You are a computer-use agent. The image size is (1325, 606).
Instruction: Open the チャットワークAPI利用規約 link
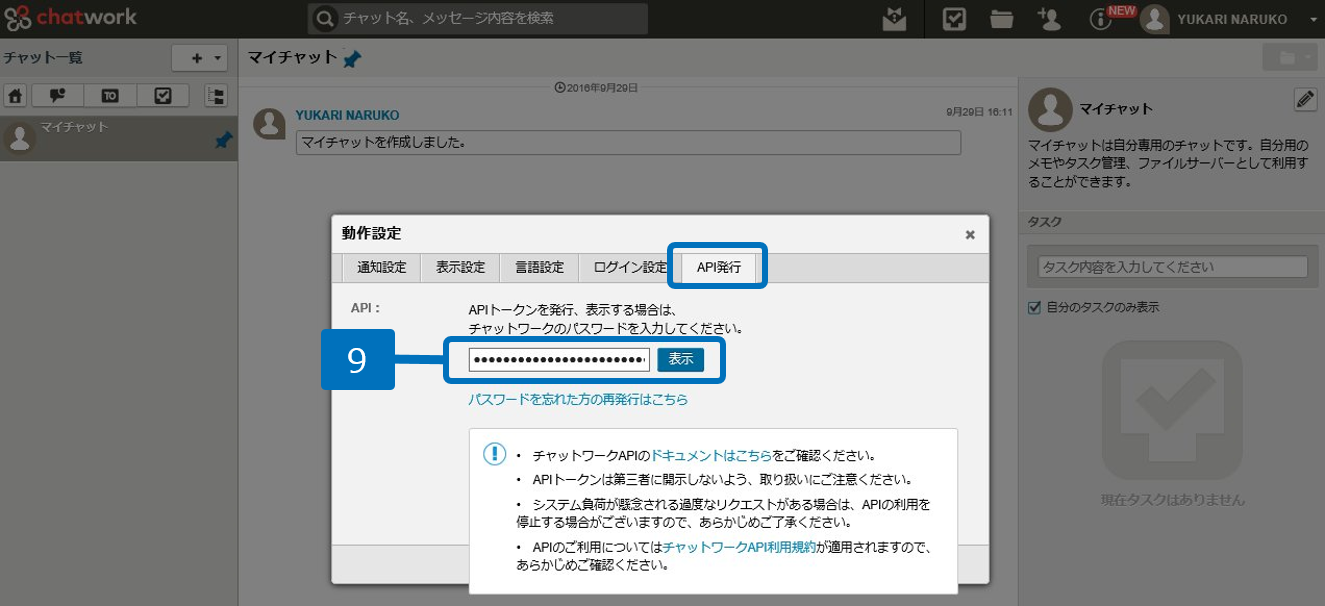pyautogui.click(x=740, y=547)
